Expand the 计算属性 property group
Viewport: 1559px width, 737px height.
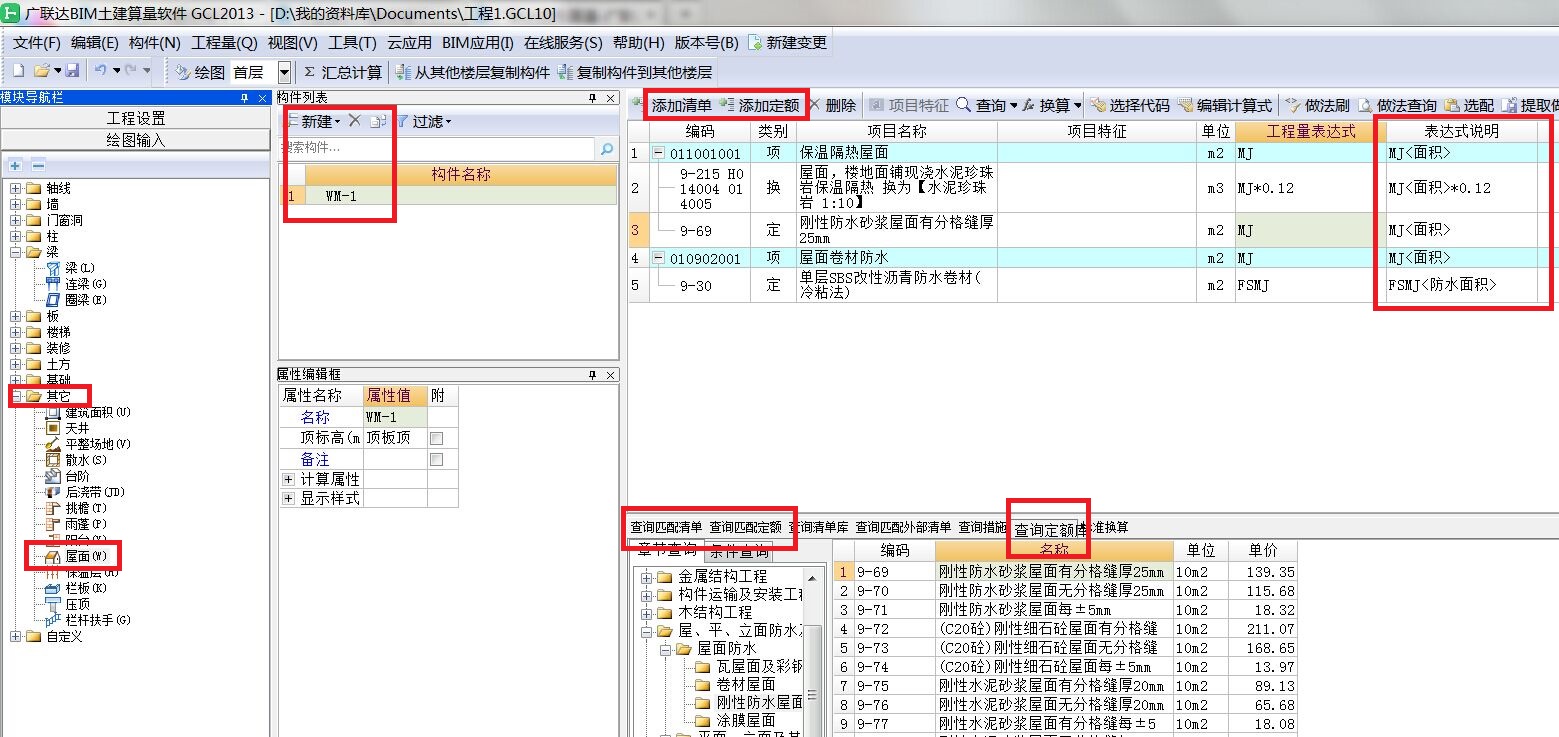click(x=288, y=479)
